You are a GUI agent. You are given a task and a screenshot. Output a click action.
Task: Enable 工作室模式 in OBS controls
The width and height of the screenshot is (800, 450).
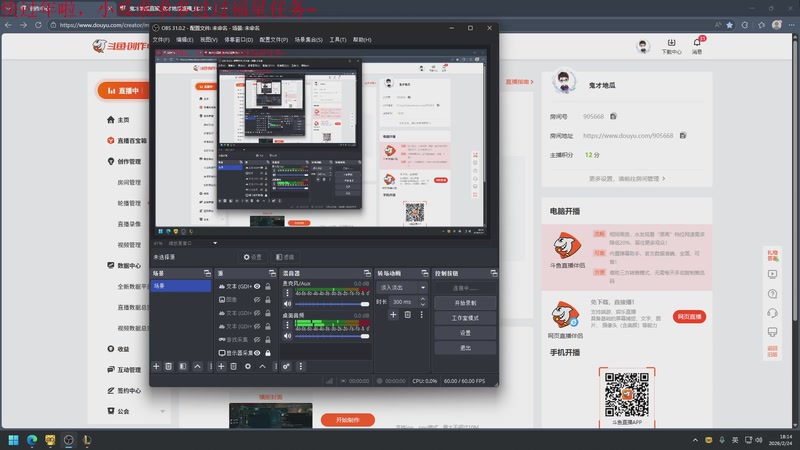pos(465,318)
